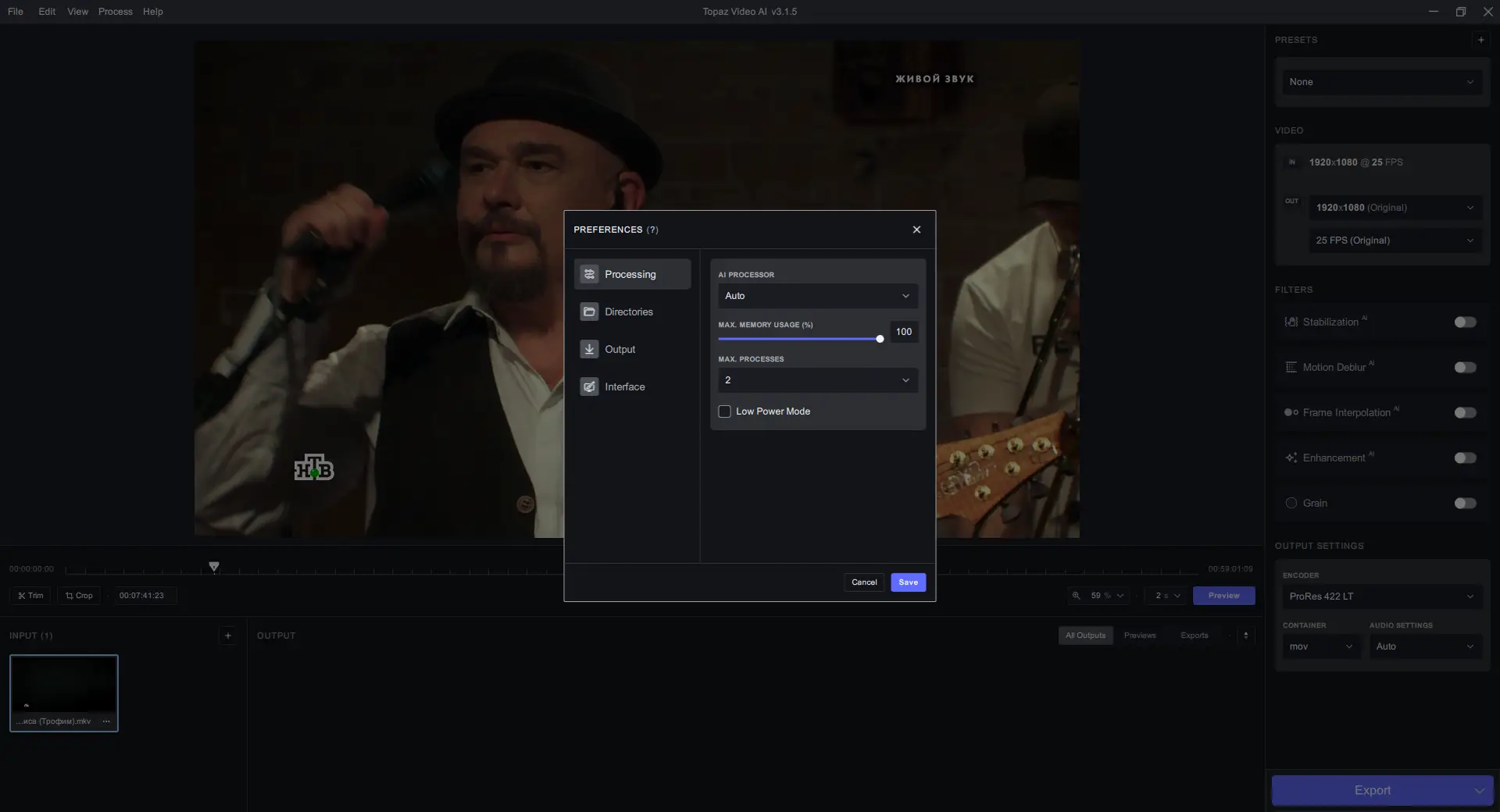Screen dimensions: 1500x812
Task: Expand the mov container dropdown
Action: pos(1321,646)
